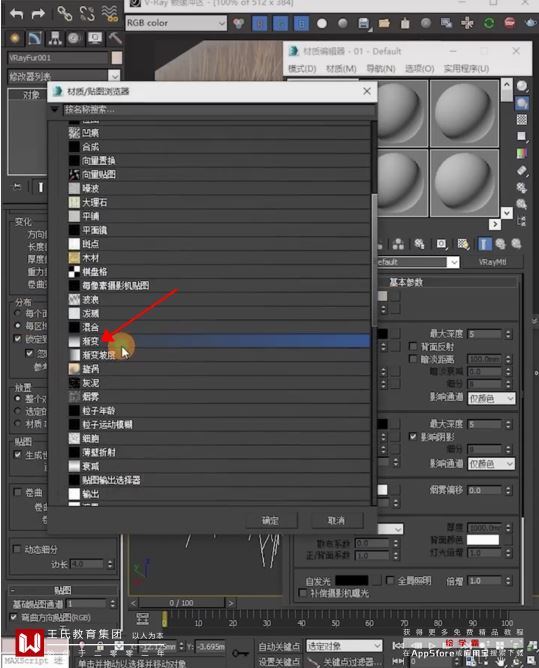Toggle the green channel in V-Ray frame buffer
Screen dimensions: 539x668
[280, 23]
